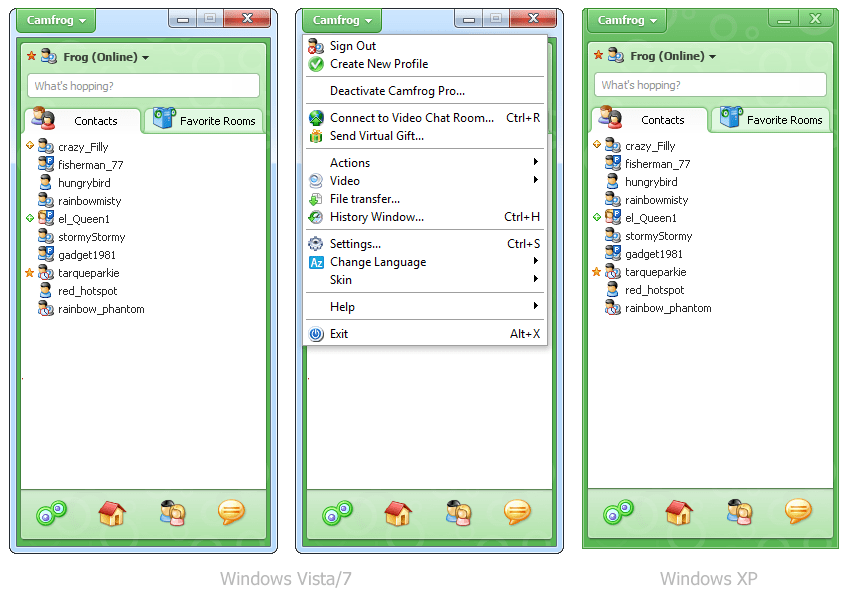Click avatar icon beside red_hotspot in XP window
This screenshot has height=600, width=850.
click(613, 289)
